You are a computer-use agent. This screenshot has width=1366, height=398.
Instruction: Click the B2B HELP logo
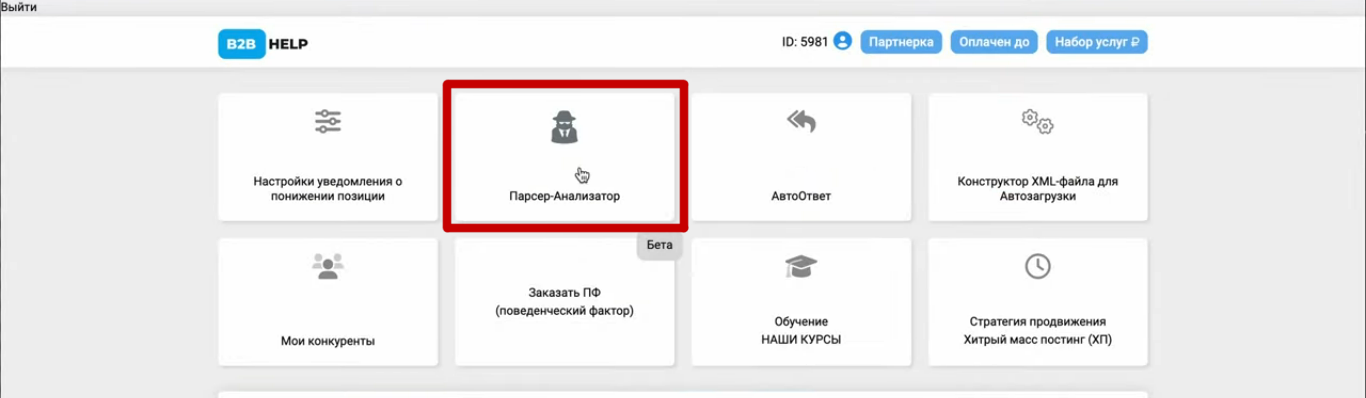(x=264, y=43)
